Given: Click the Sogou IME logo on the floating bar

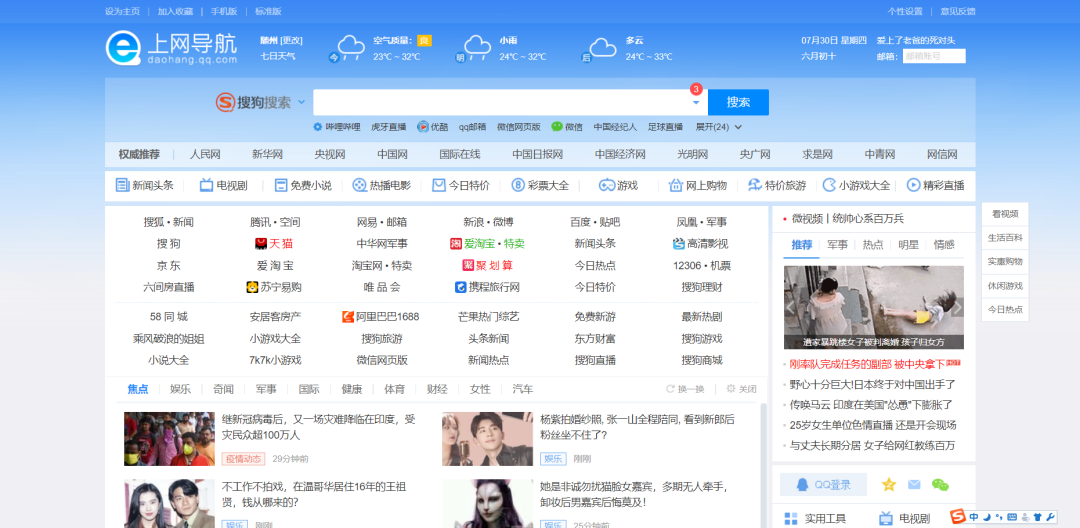Looking at the screenshot, I should (x=959, y=516).
